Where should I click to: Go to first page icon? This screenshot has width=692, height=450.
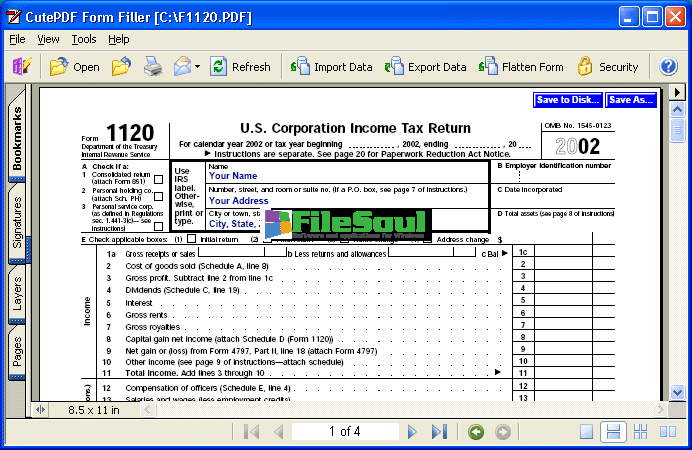(252, 431)
